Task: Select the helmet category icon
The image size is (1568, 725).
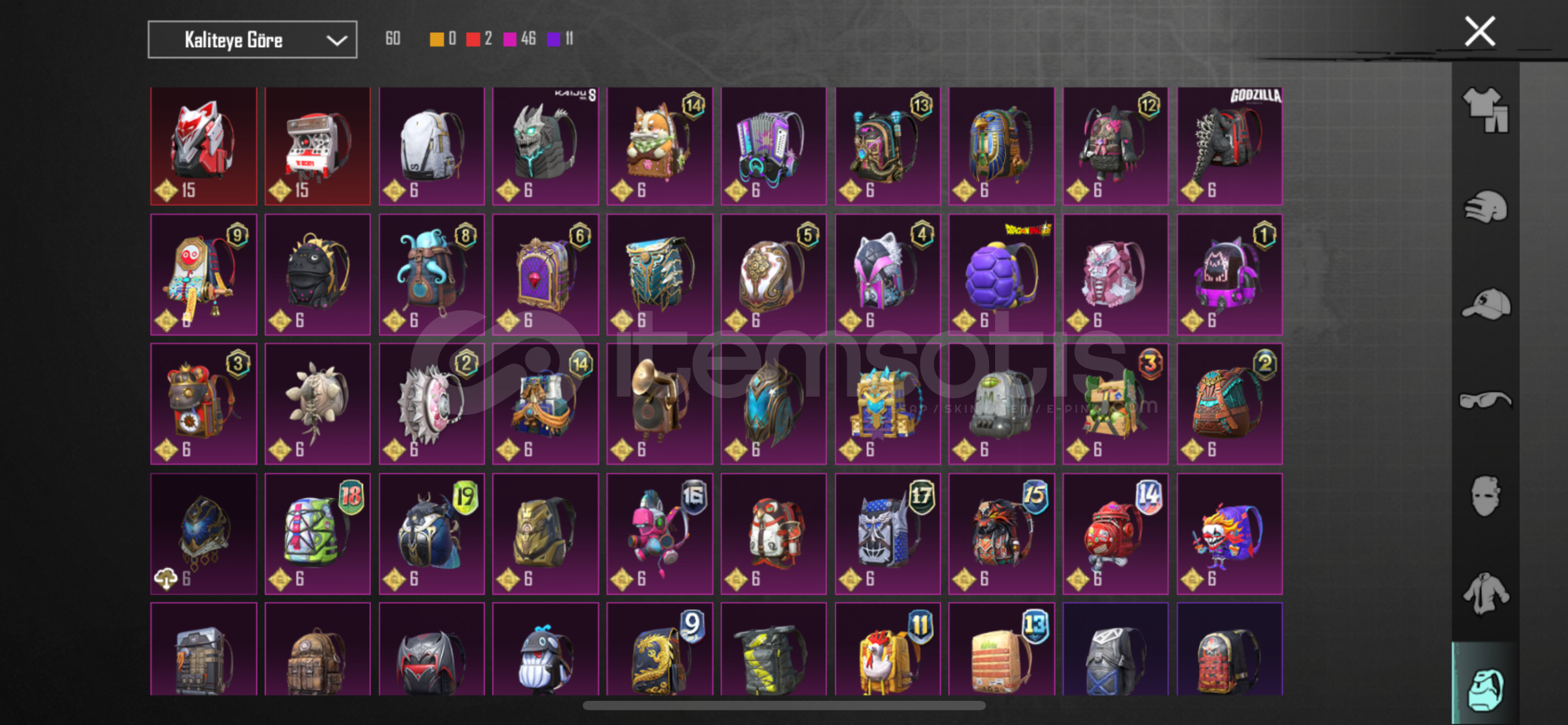Action: [1485, 207]
